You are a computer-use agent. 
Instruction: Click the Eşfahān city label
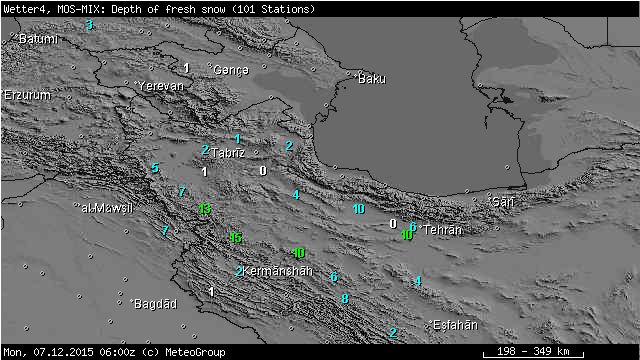pyautogui.click(x=455, y=325)
